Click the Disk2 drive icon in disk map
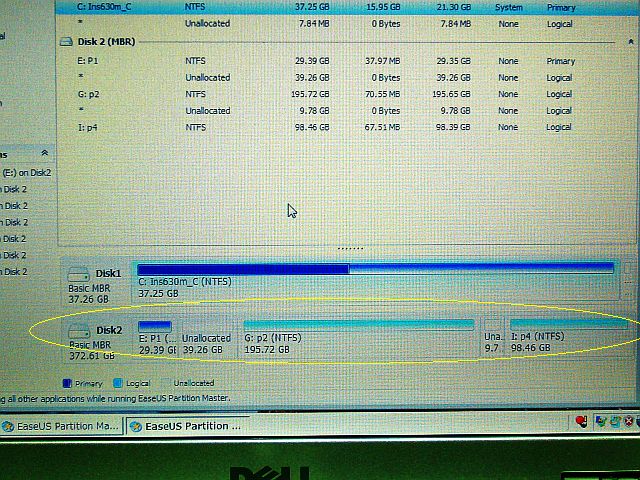 pos(79,331)
